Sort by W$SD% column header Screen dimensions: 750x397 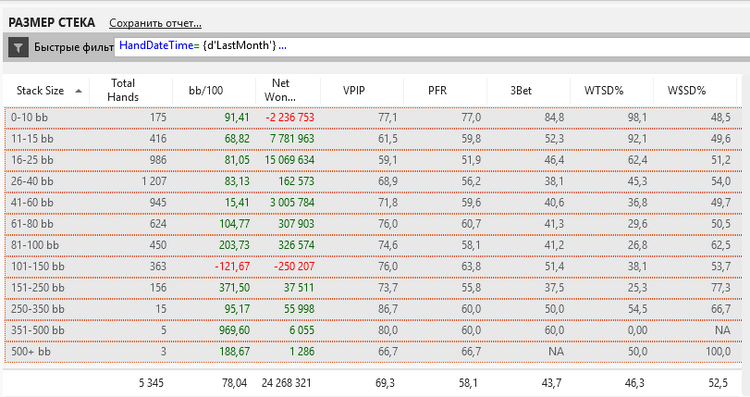(x=695, y=90)
